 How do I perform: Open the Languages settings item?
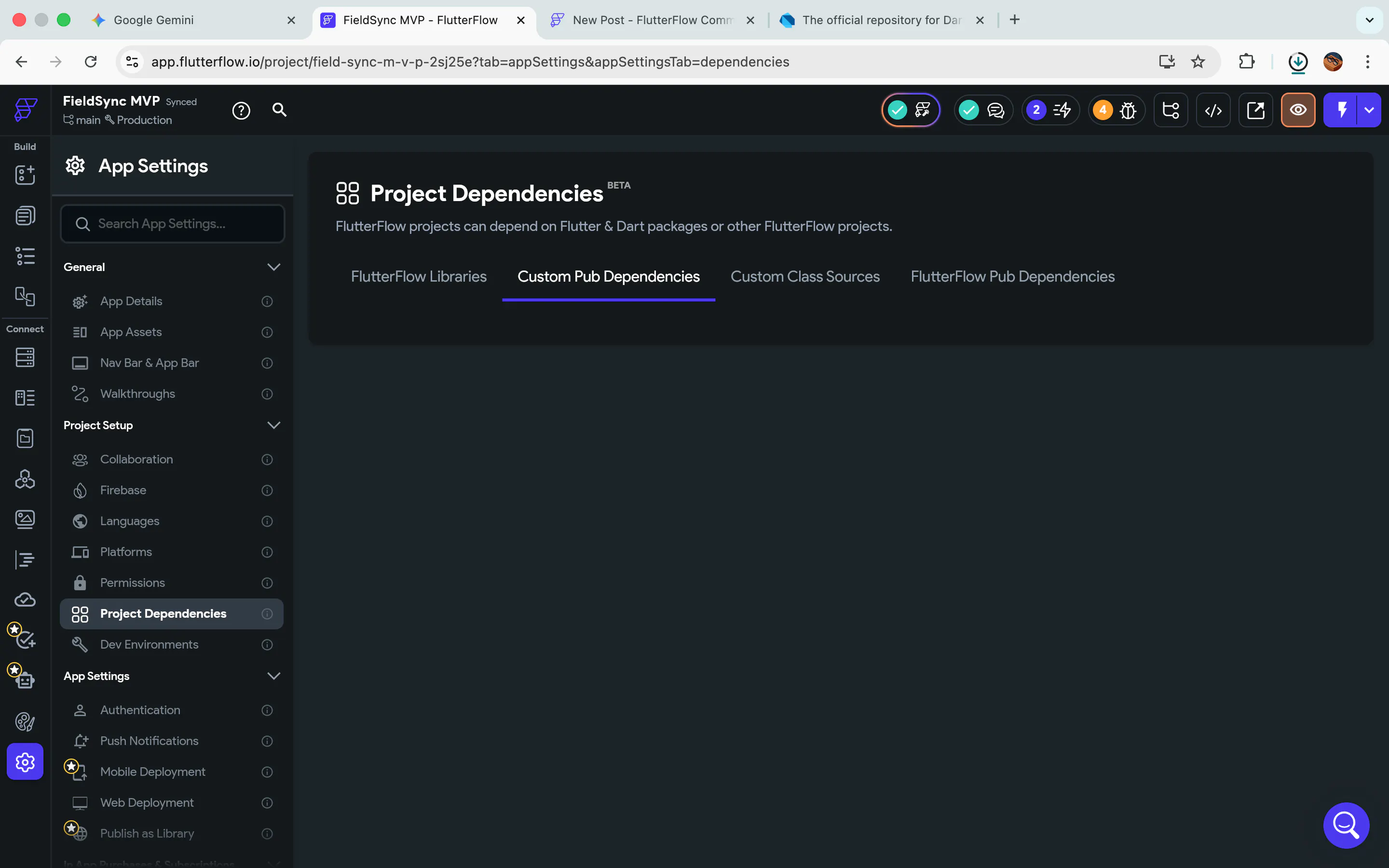[172, 521]
